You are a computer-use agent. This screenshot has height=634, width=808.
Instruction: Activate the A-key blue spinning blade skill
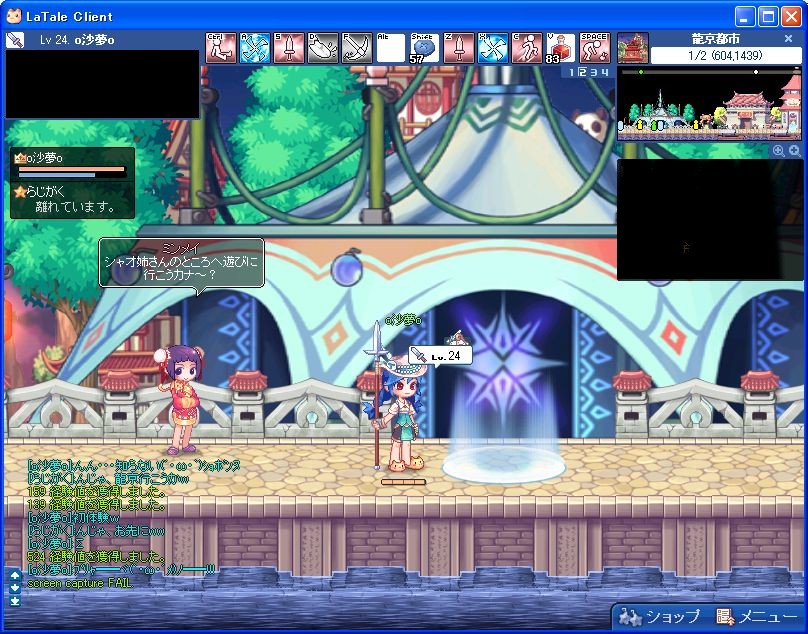pyautogui.click(x=255, y=48)
